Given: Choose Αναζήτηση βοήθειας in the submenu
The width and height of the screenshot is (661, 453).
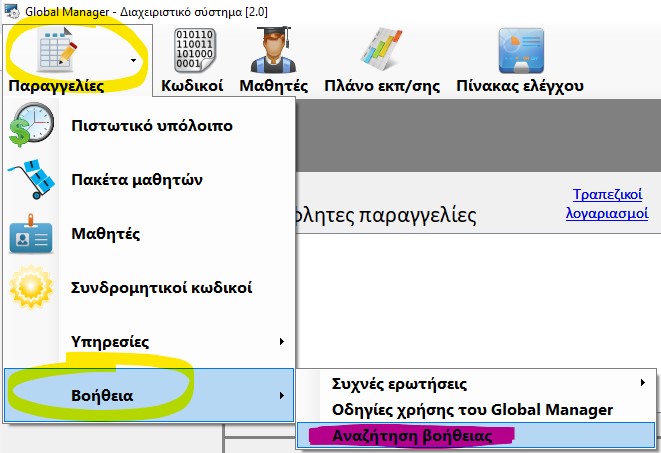Looking at the screenshot, I should pos(476,435).
